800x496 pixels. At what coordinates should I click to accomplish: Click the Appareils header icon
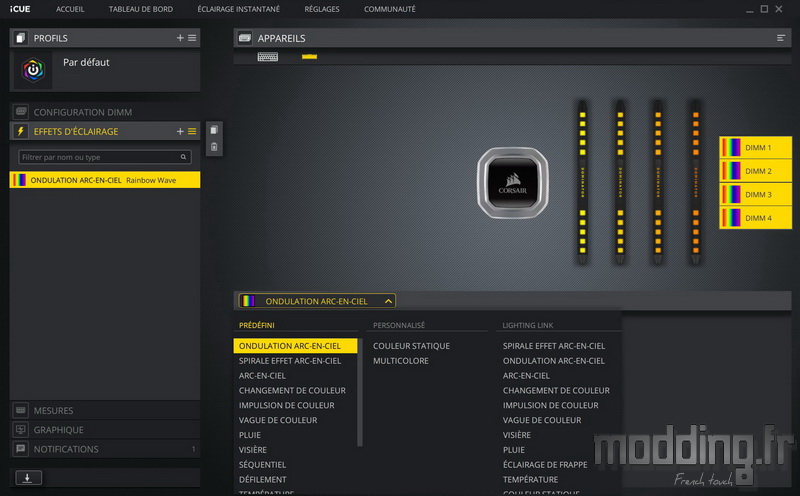[x=245, y=38]
